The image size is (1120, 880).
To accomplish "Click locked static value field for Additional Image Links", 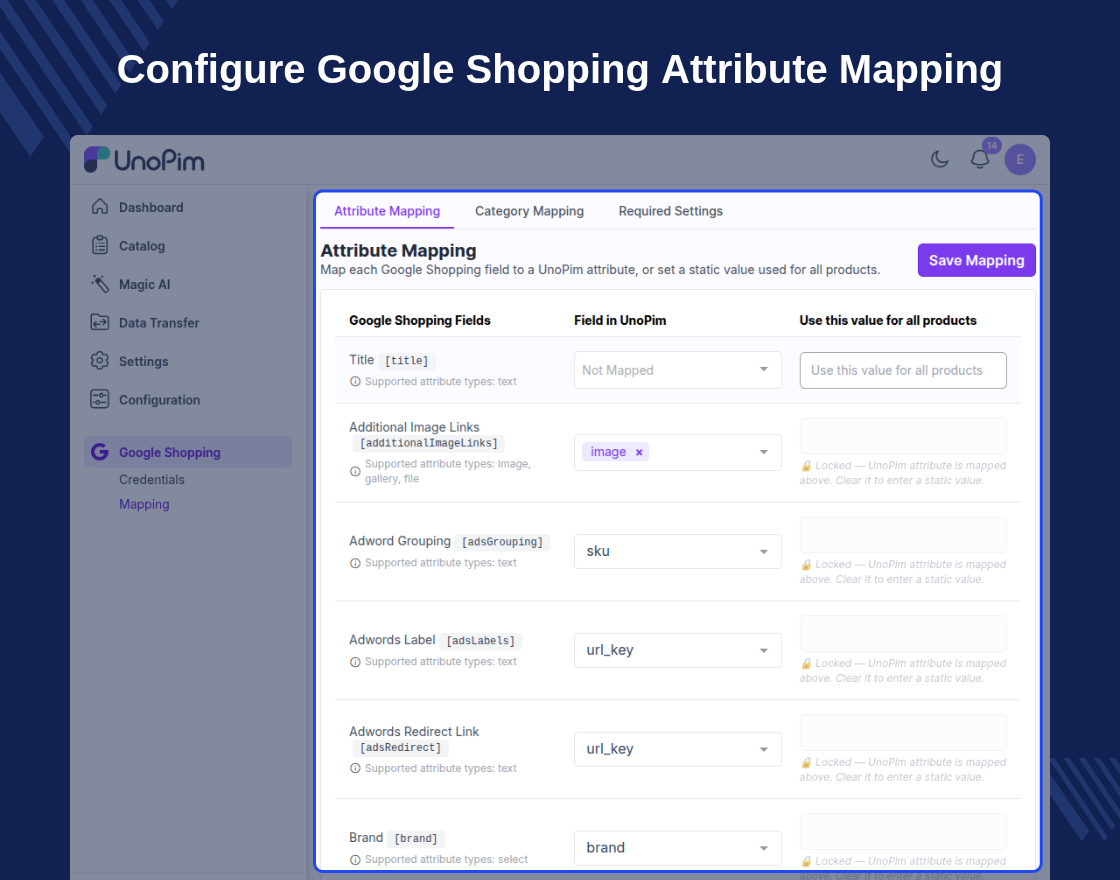I will [903, 436].
